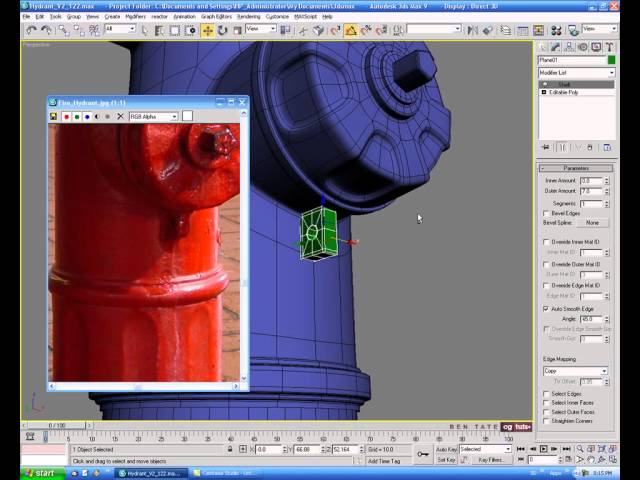Open the RGB Alpha channel dropdown
The width and height of the screenshot is (640, 480).
[x=153, y=117]
